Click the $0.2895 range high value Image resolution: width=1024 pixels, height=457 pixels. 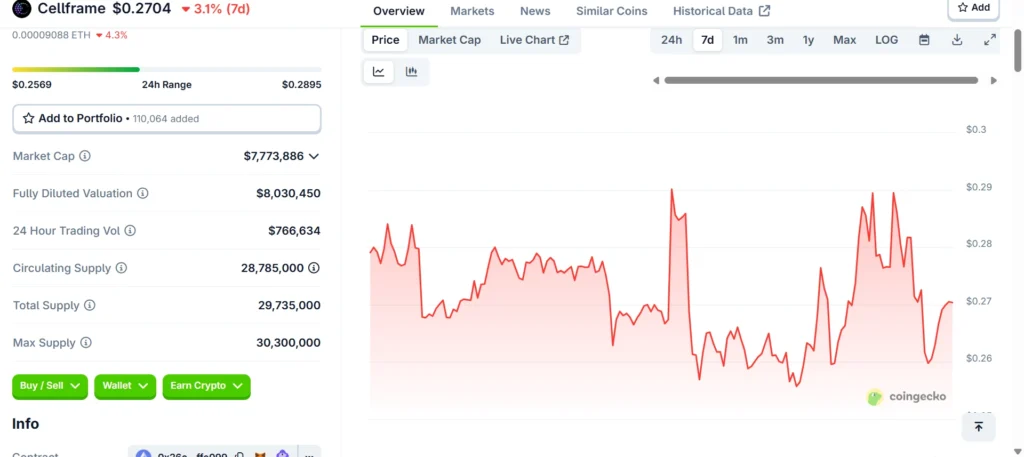(301, 85)
